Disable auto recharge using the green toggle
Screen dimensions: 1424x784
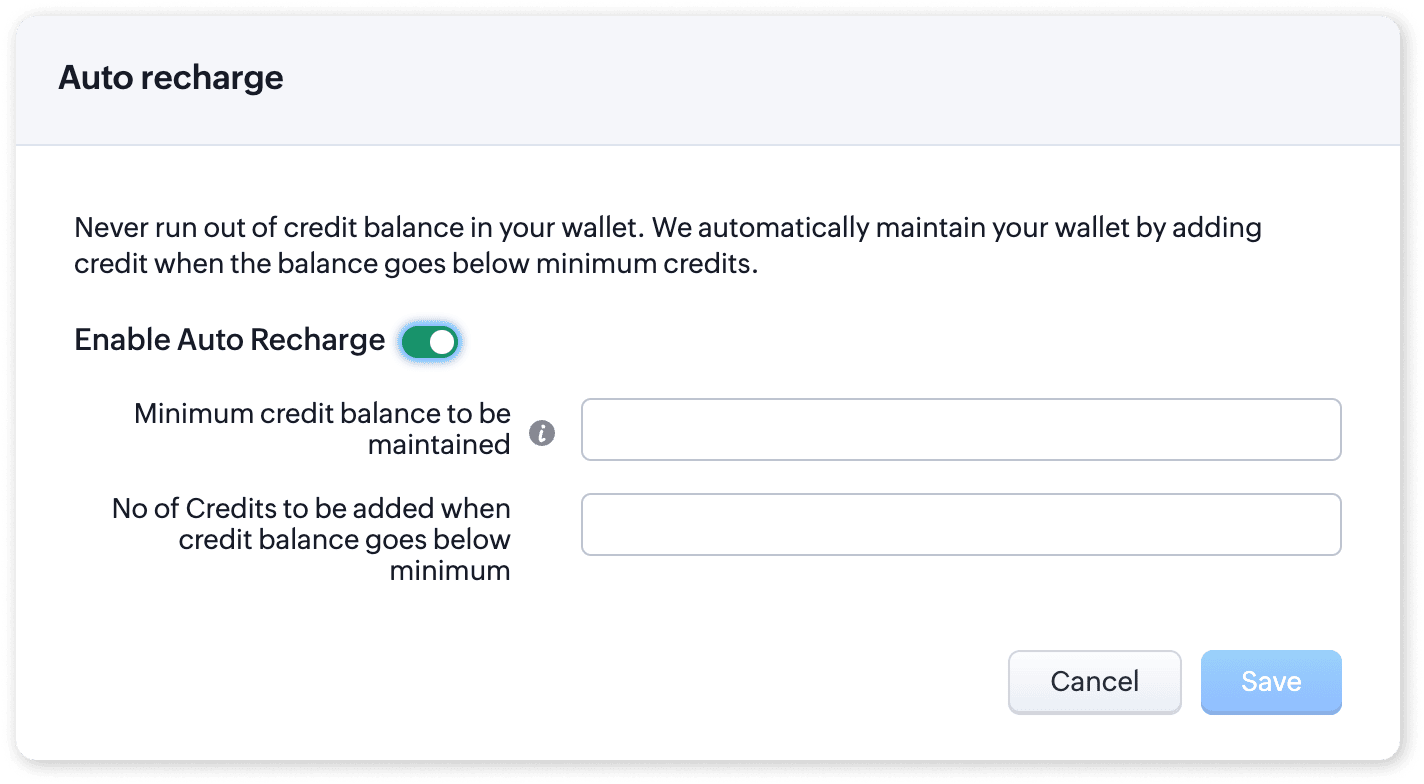coord(430,342)
